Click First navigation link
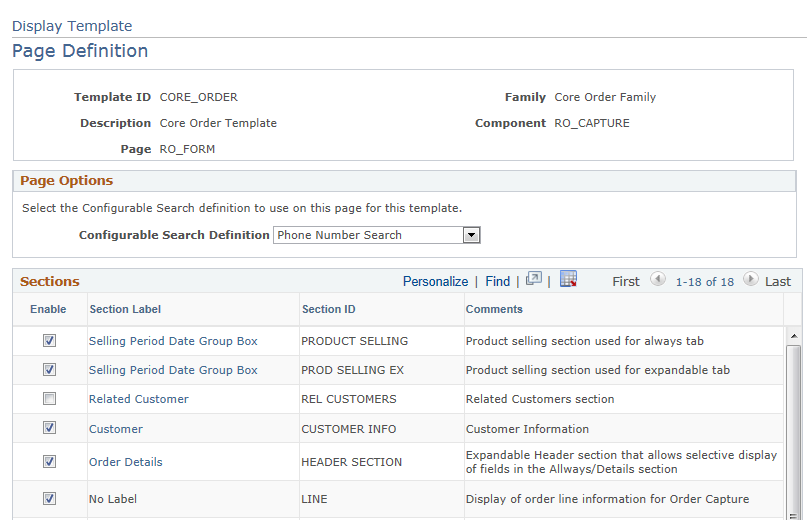807x520 pixels. click(x=626, y=282)
